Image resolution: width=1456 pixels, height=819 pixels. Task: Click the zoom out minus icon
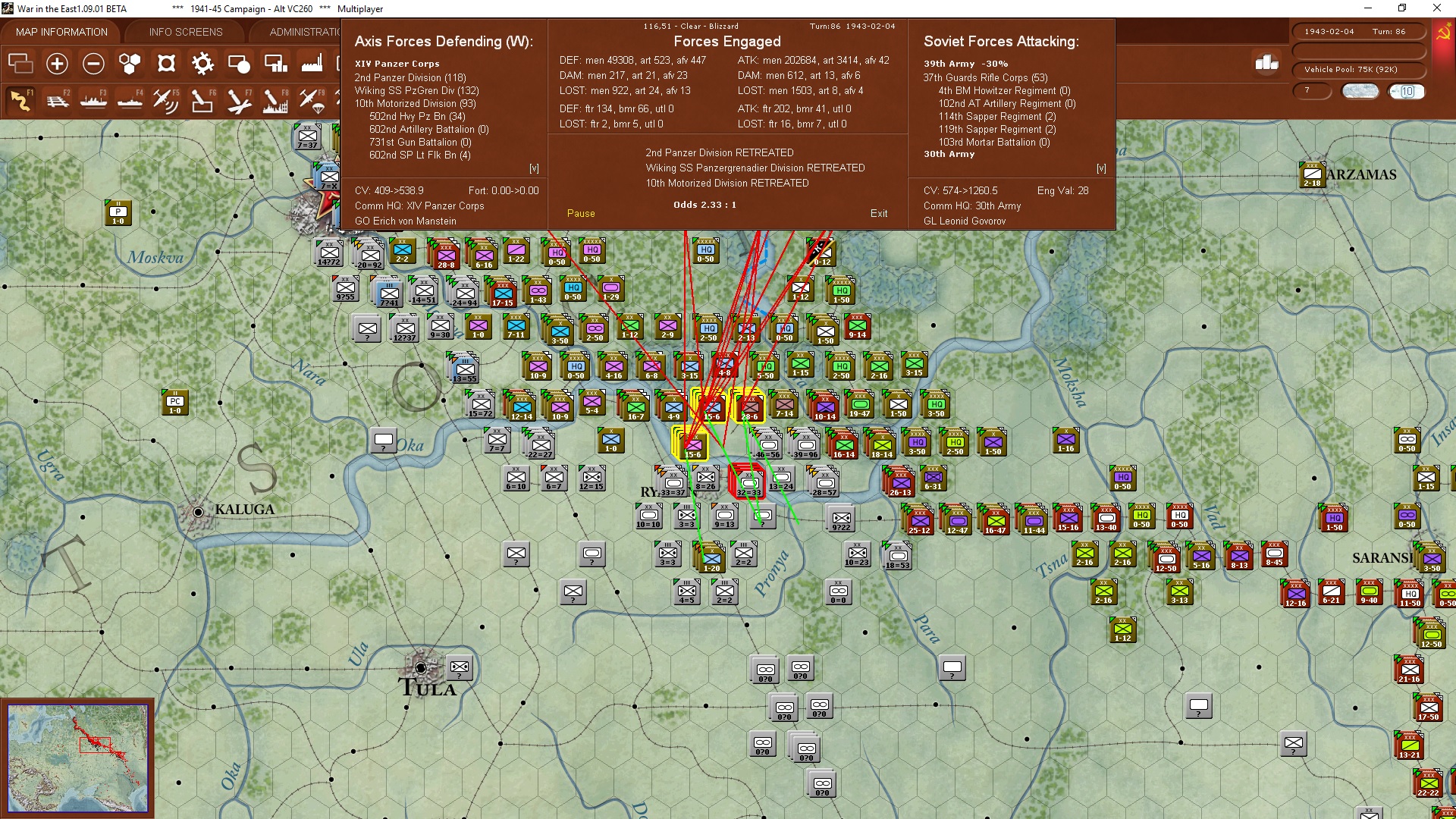click(93, 64)
